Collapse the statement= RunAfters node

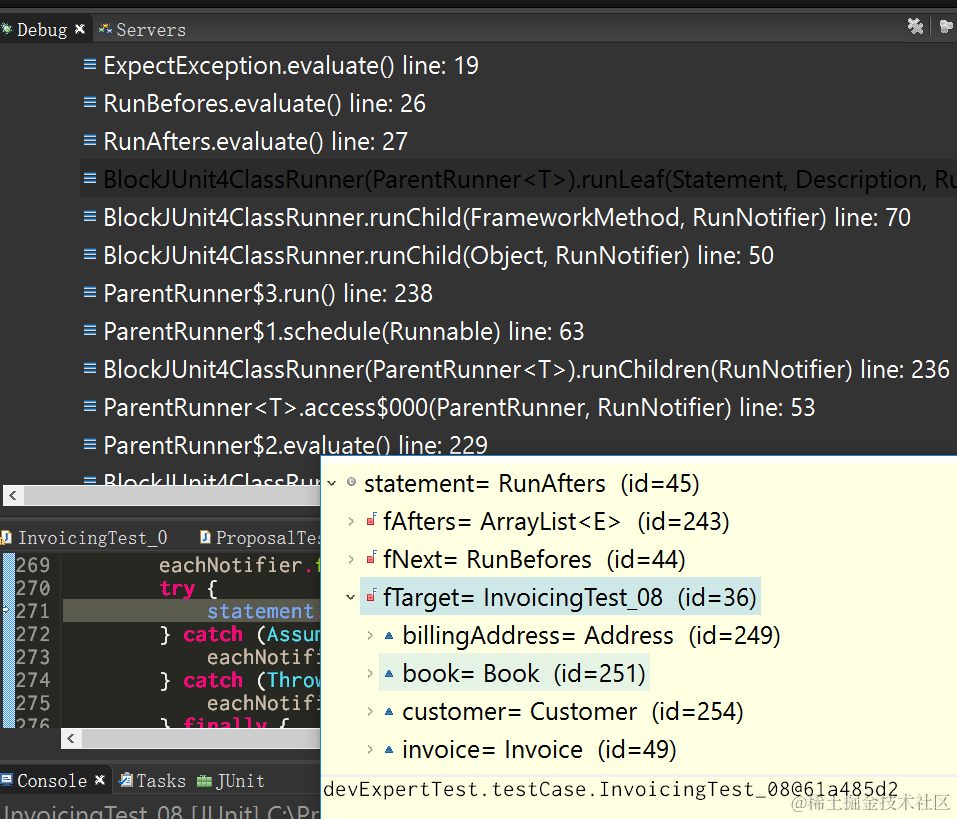pyautogui.click(x=332, y=483)
